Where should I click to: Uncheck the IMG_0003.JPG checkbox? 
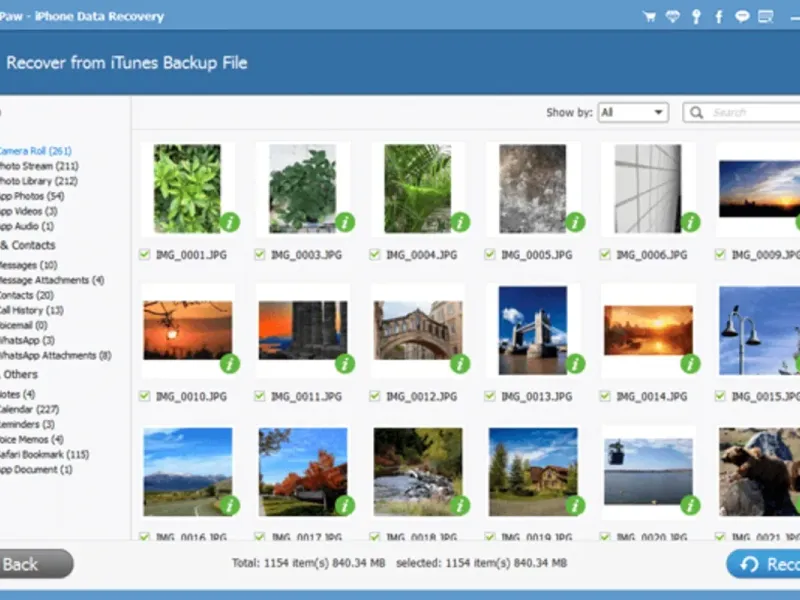260,254
